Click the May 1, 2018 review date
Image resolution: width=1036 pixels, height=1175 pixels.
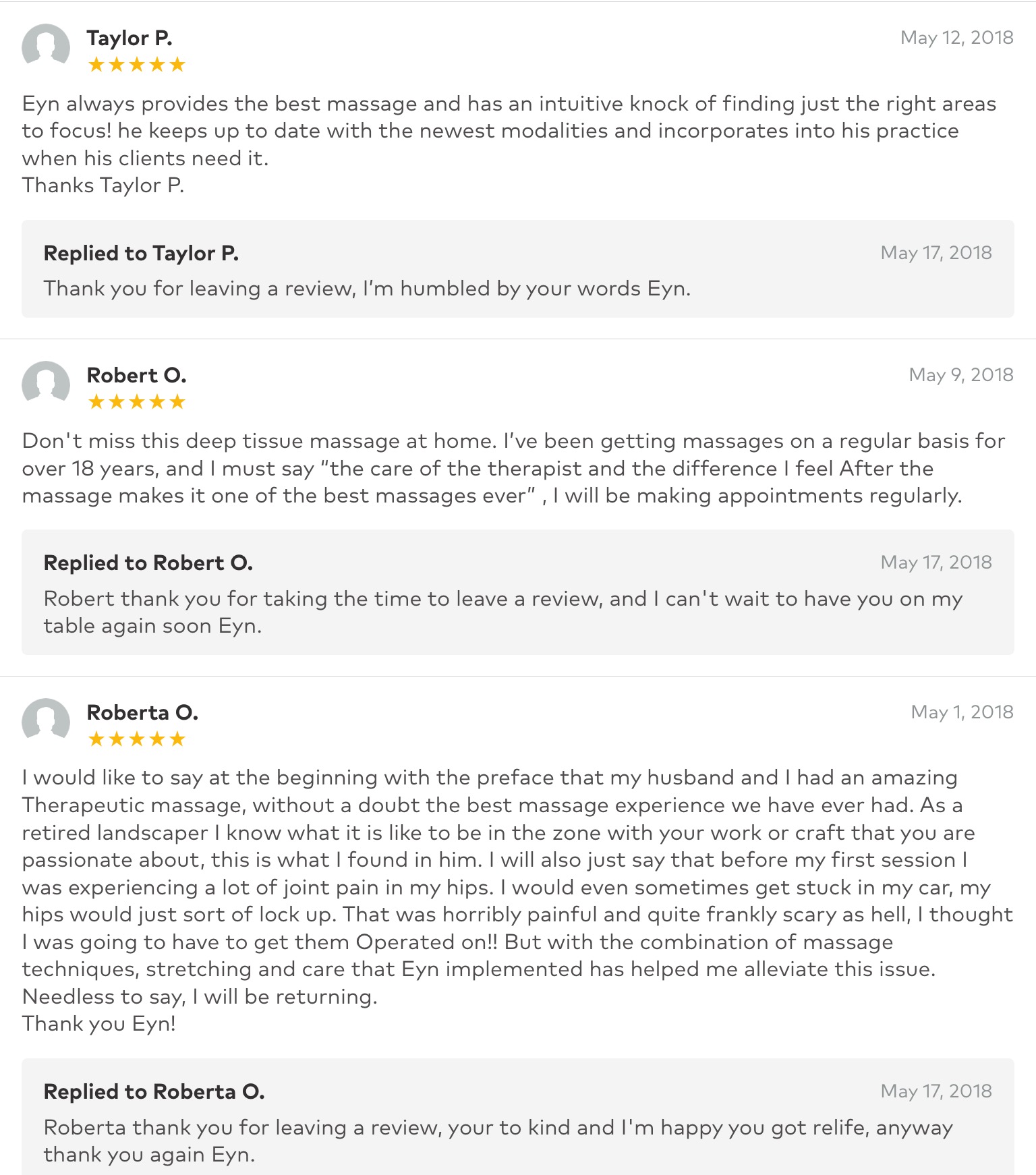962,712
